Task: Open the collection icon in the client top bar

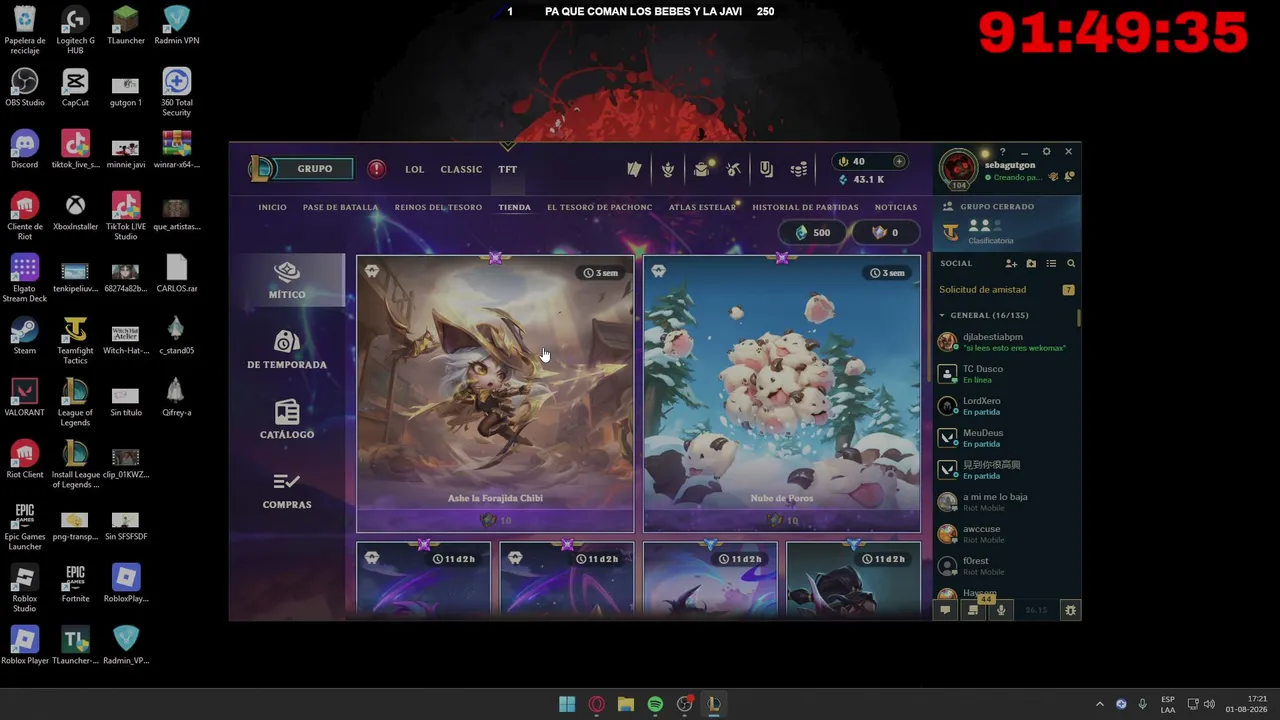Action: click(634, 169)
